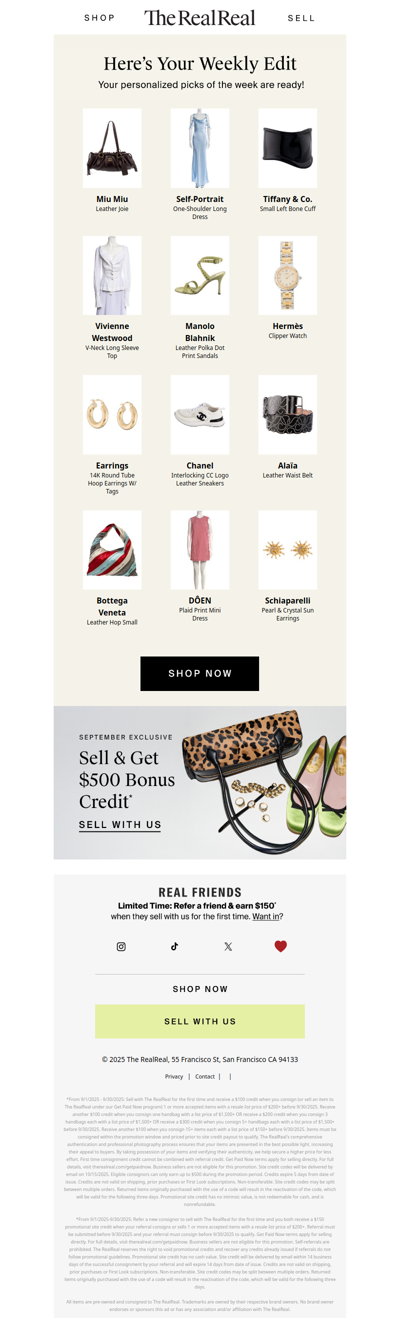
Task: Open Schiaparelli Sun Earrings thumbnail
Action: point(288,551)
